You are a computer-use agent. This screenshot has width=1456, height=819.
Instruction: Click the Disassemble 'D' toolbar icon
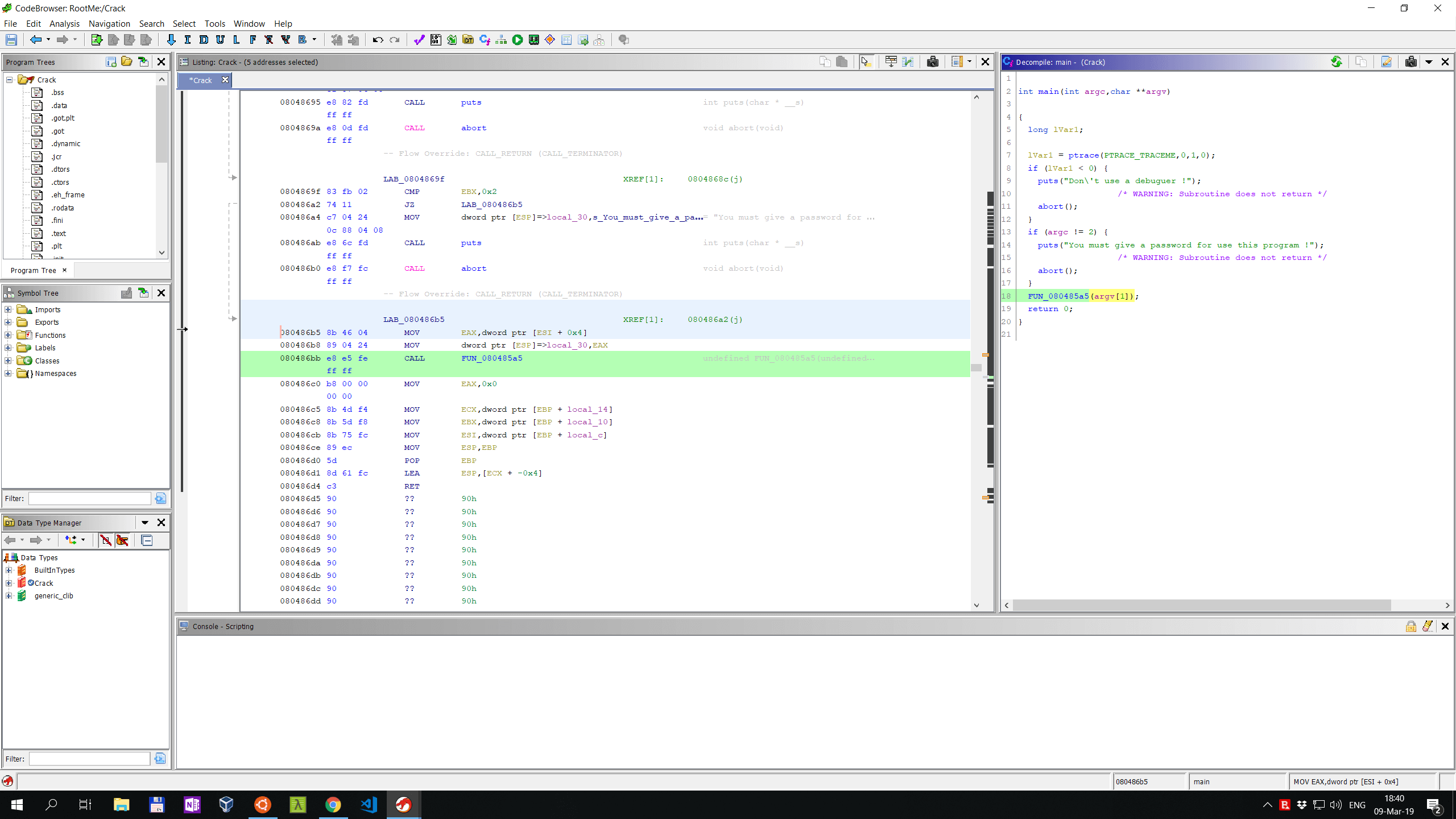[204, 40]
